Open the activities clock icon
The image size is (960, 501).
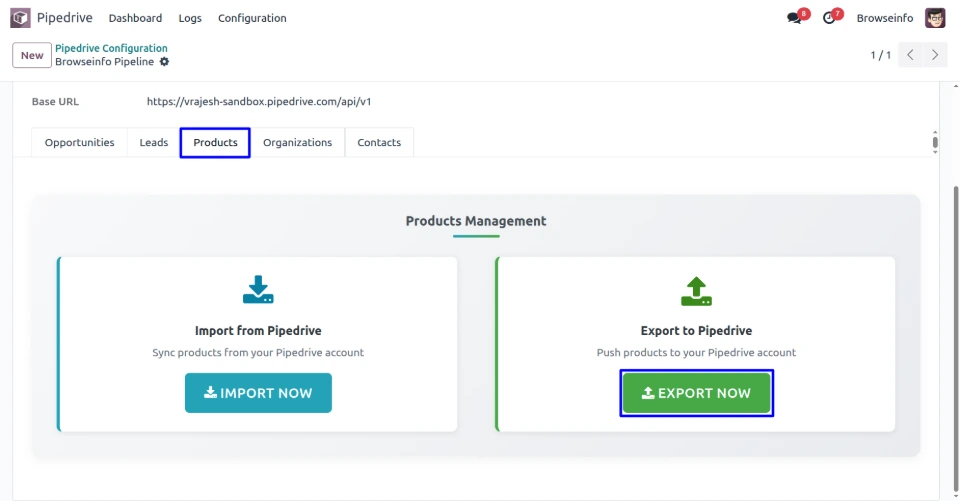point(828,18)
